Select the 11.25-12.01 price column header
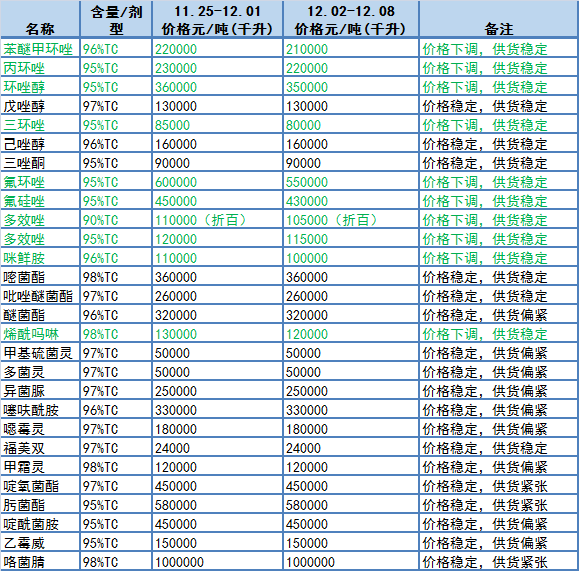This screenshot has width=579, height=571. (217, 19)
